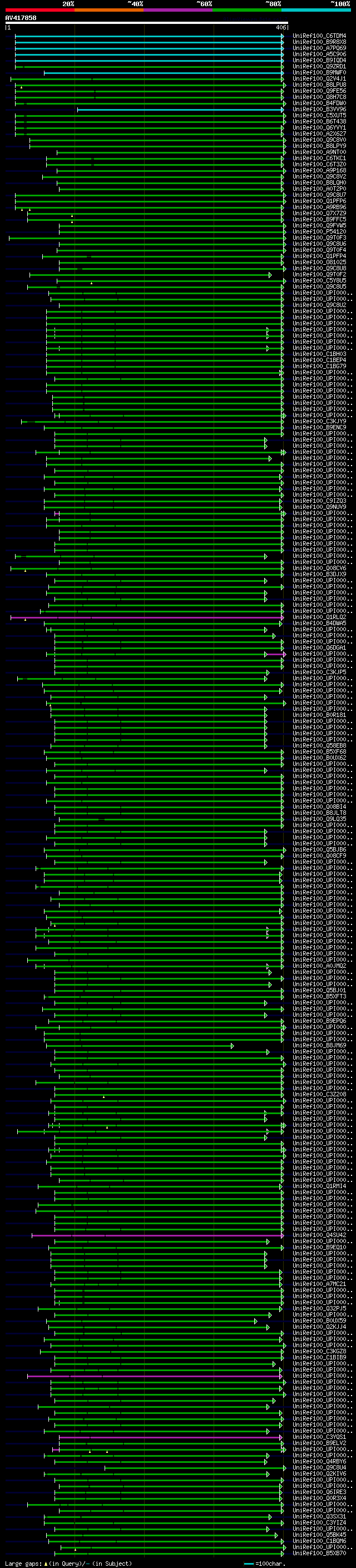Click hit label UniRef100_Q1RLQ2
This screenshot has width=356, height=1568.
(319, 617)
